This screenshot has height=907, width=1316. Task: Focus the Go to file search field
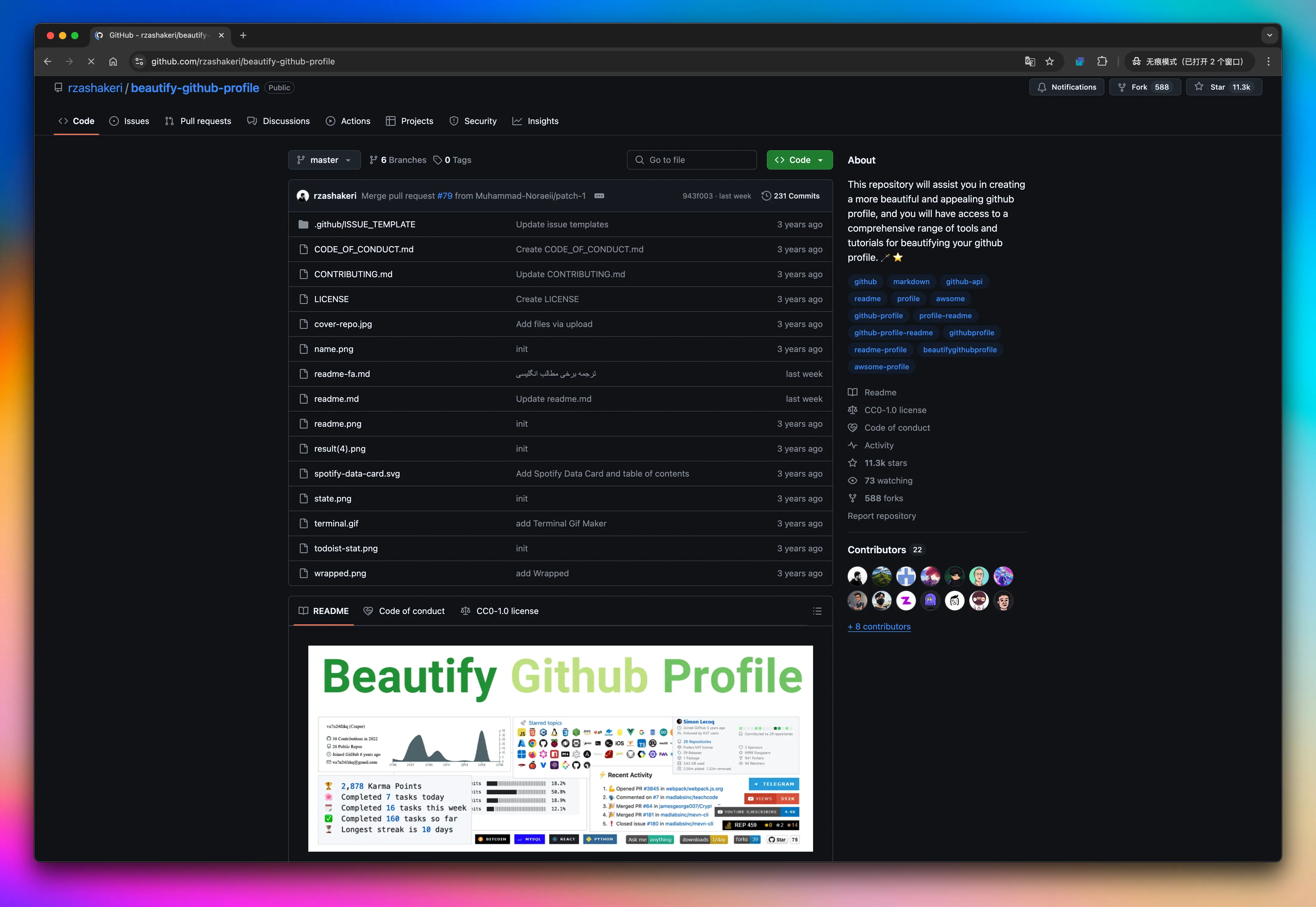pyautogui.click(x=692, y=160)
